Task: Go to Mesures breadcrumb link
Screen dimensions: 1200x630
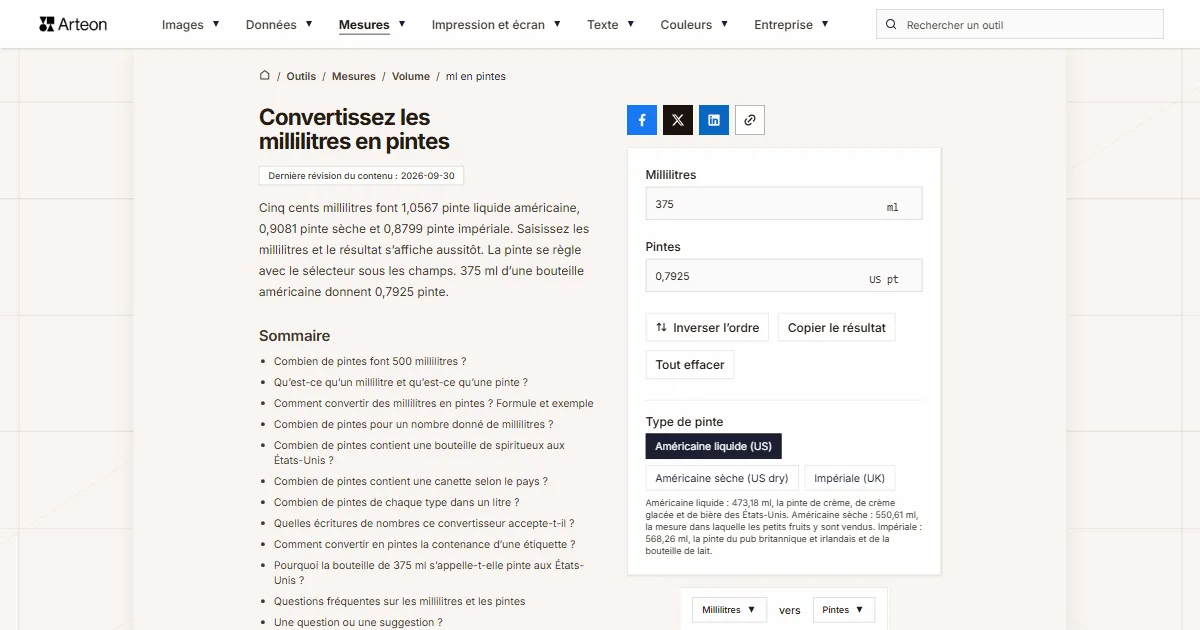Action: tap(354, 76)
